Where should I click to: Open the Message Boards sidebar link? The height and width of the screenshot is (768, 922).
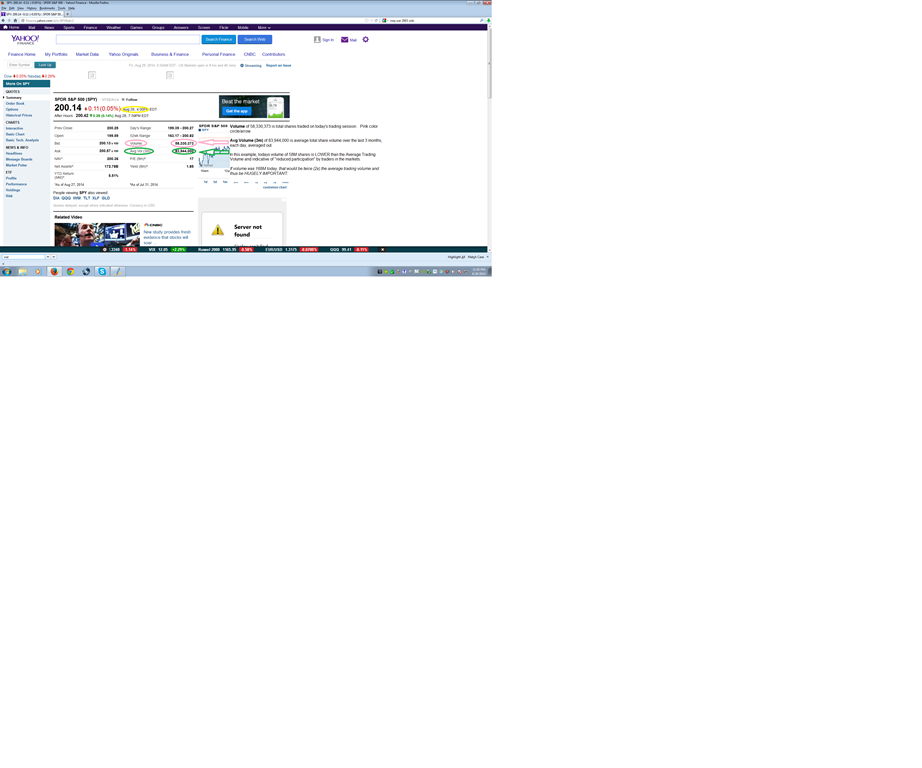click(19, 159)
